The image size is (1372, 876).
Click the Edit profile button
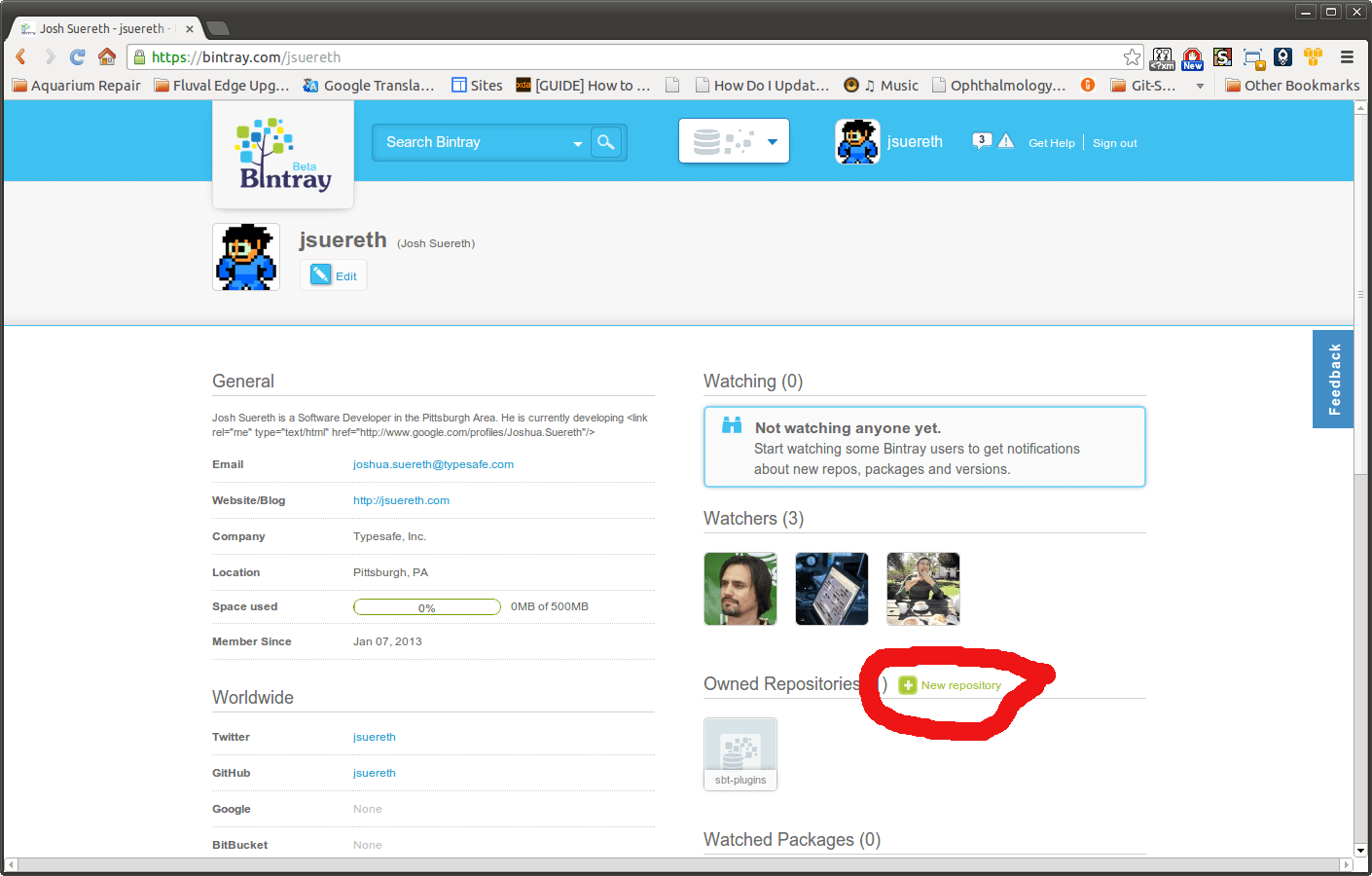[x=334, y=275]
